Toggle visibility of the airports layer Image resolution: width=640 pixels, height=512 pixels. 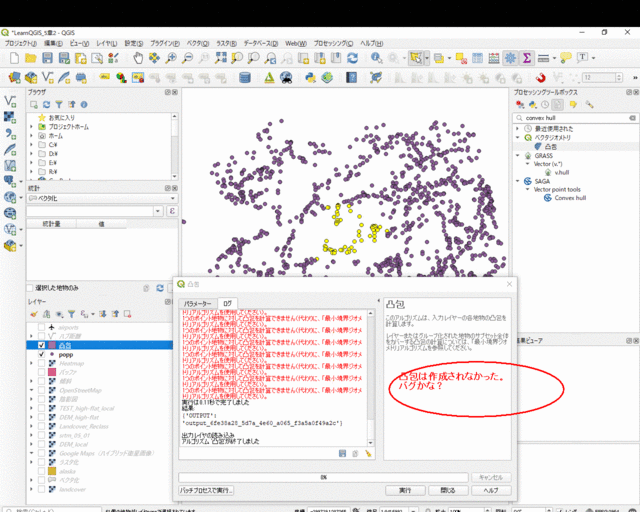coord(41,327)
